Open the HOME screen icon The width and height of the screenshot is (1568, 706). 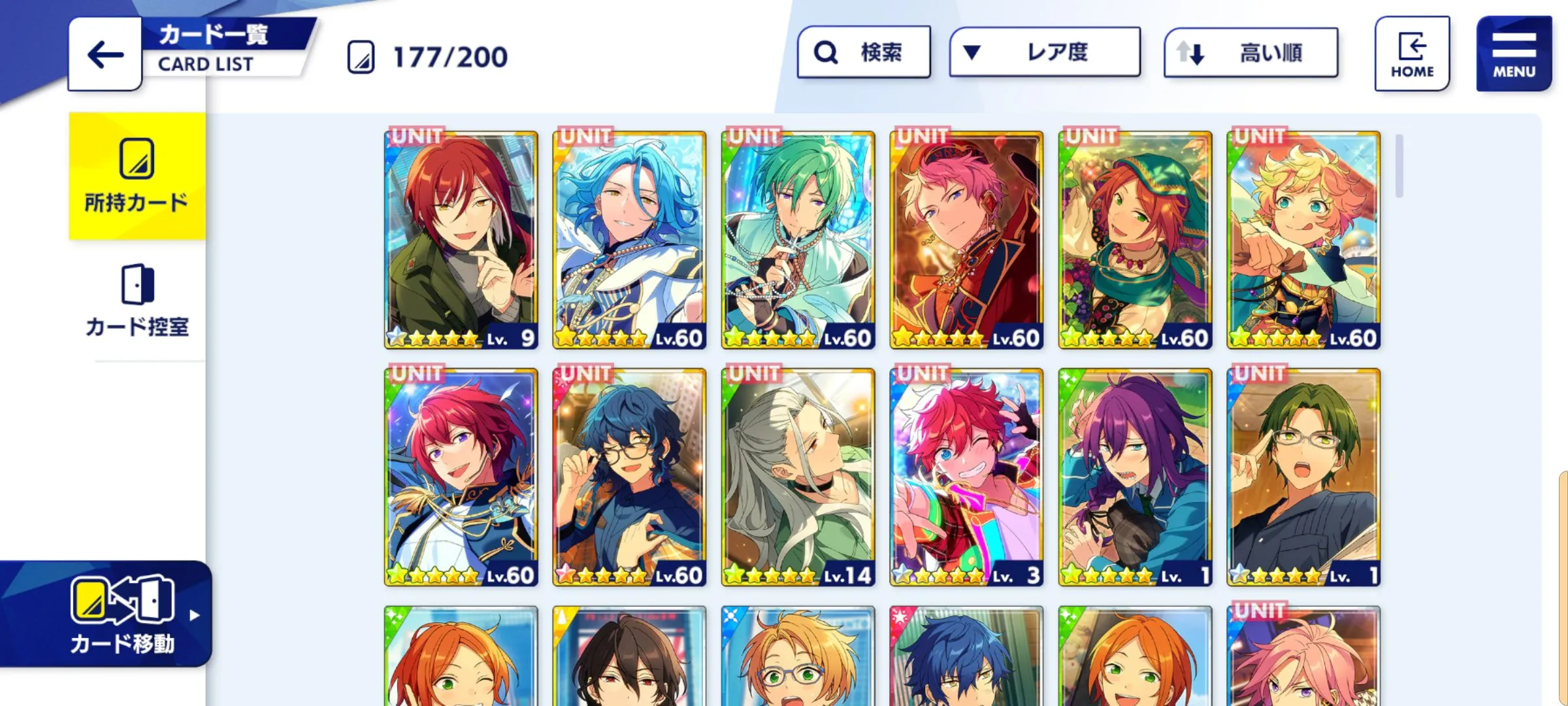pos(1412,54)
